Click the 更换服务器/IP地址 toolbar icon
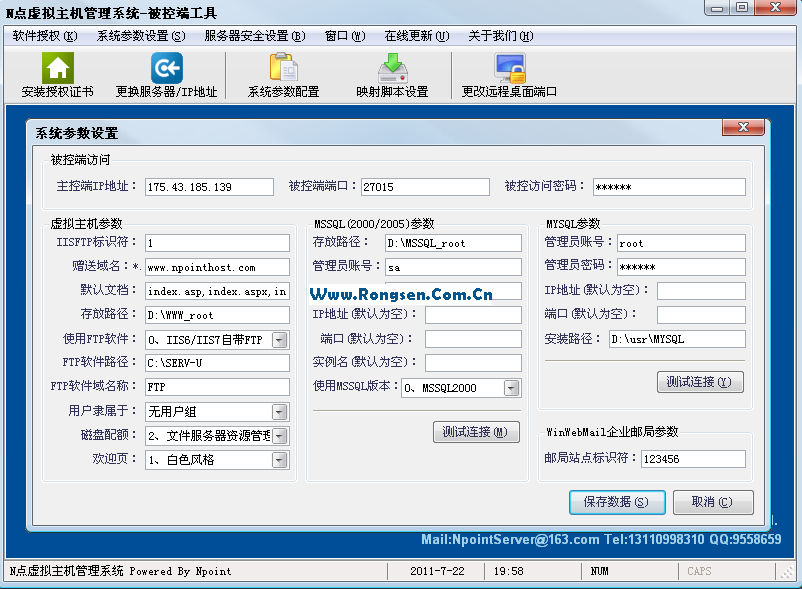This screenshot has width=802, height=589. [x=166, y=68]
